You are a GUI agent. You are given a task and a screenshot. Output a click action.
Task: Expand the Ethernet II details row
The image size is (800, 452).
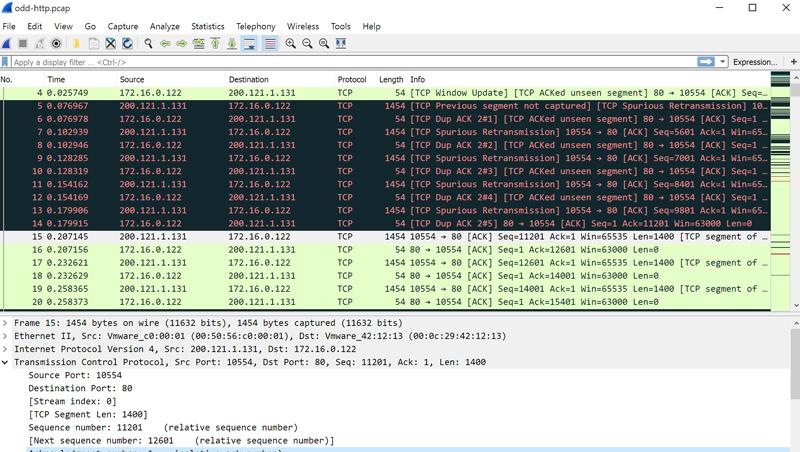(x=5, y=336)
